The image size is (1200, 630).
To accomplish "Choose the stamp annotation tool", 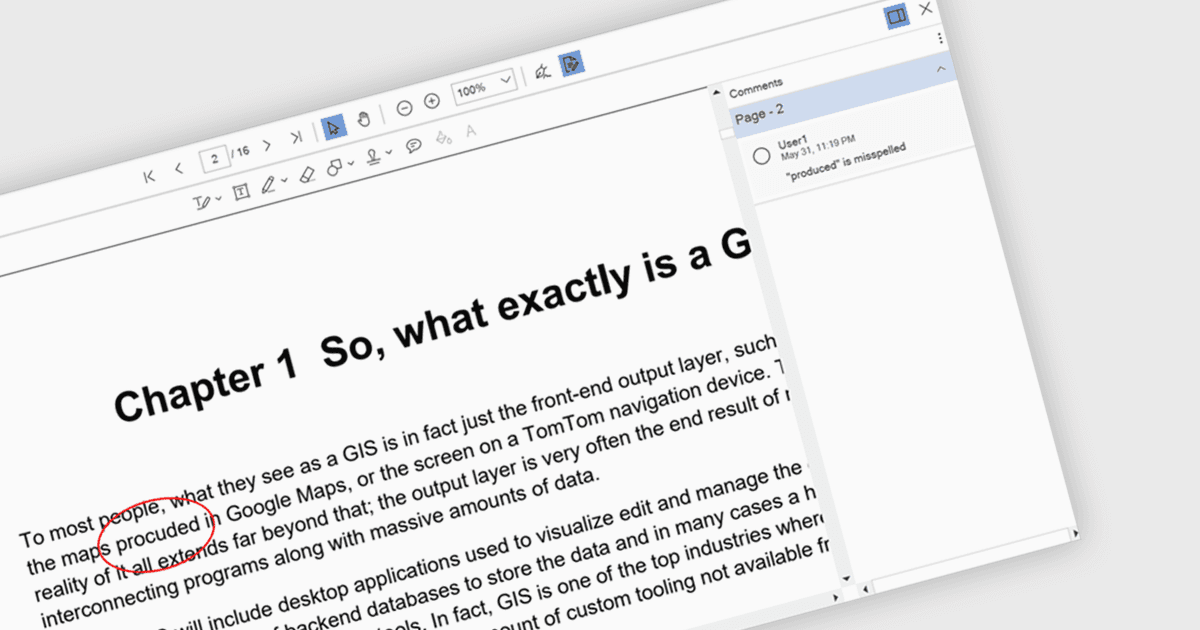I will 373,157.
